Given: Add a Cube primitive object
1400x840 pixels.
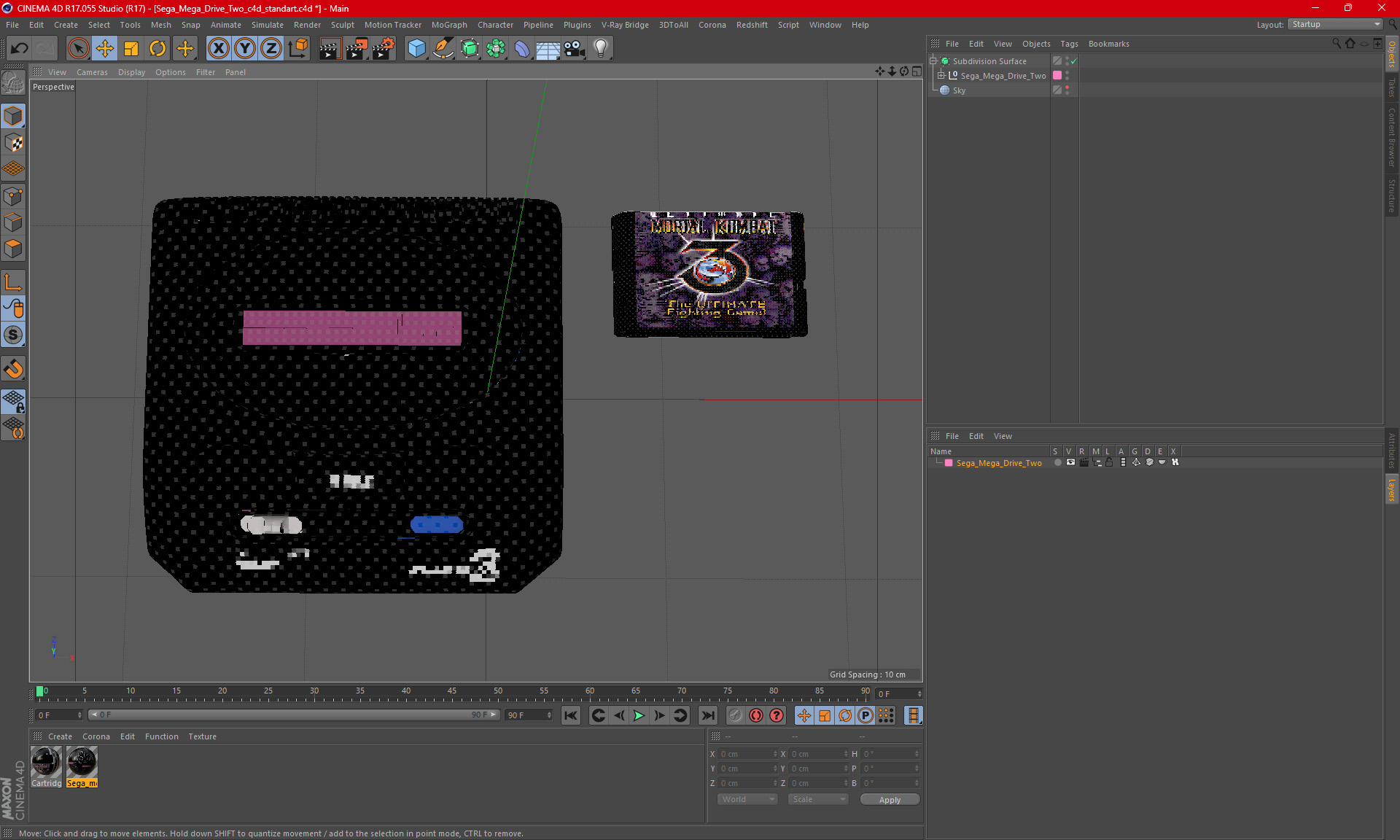Looking at the screenshot, I should click(416, 49).
